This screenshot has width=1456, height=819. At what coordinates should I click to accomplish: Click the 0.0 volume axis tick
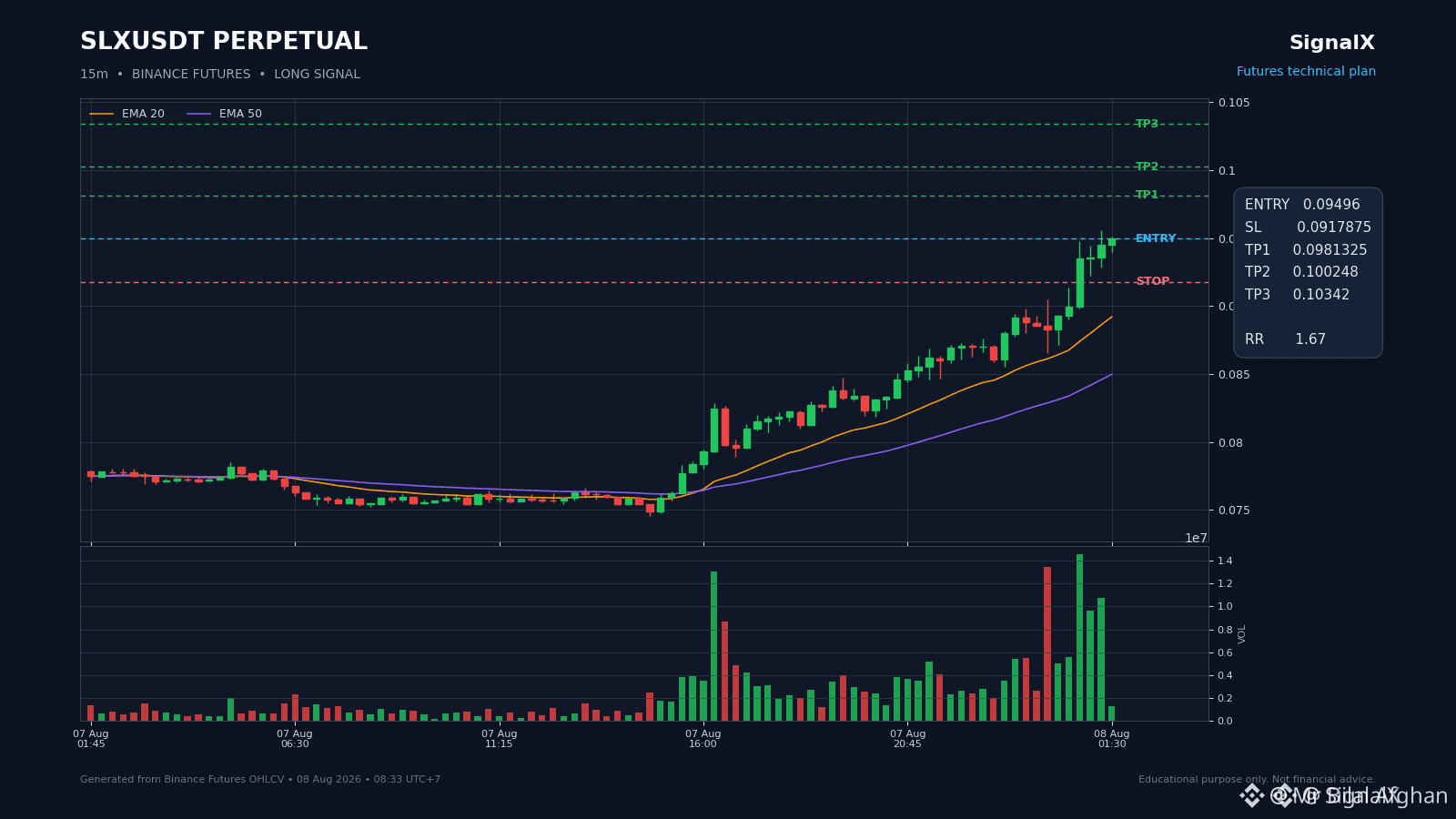pyautogui.click(x=1225, y=721)
